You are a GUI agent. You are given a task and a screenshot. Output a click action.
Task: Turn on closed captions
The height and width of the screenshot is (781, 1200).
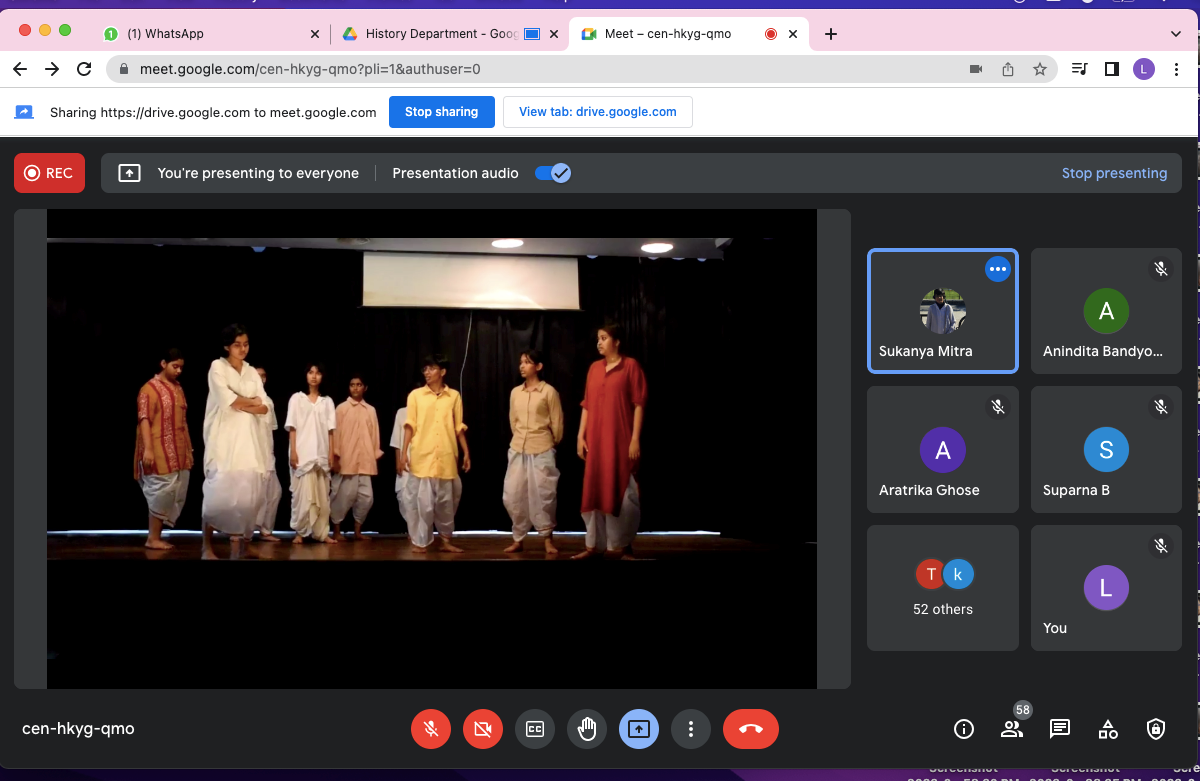535,729
